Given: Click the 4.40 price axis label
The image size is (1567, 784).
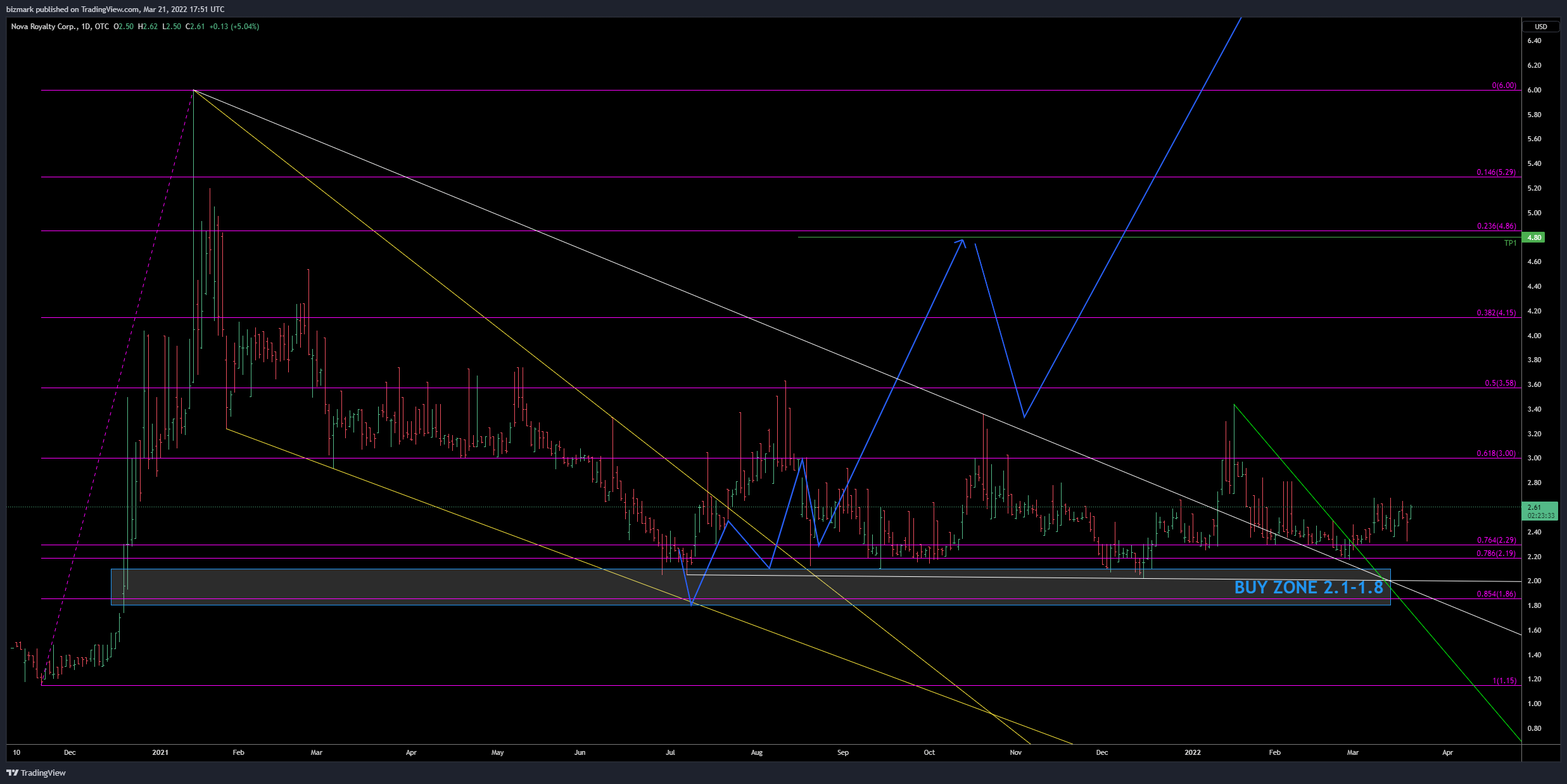Looking at the screenshot, I should pyautogui.click(x=1534, y=286).
